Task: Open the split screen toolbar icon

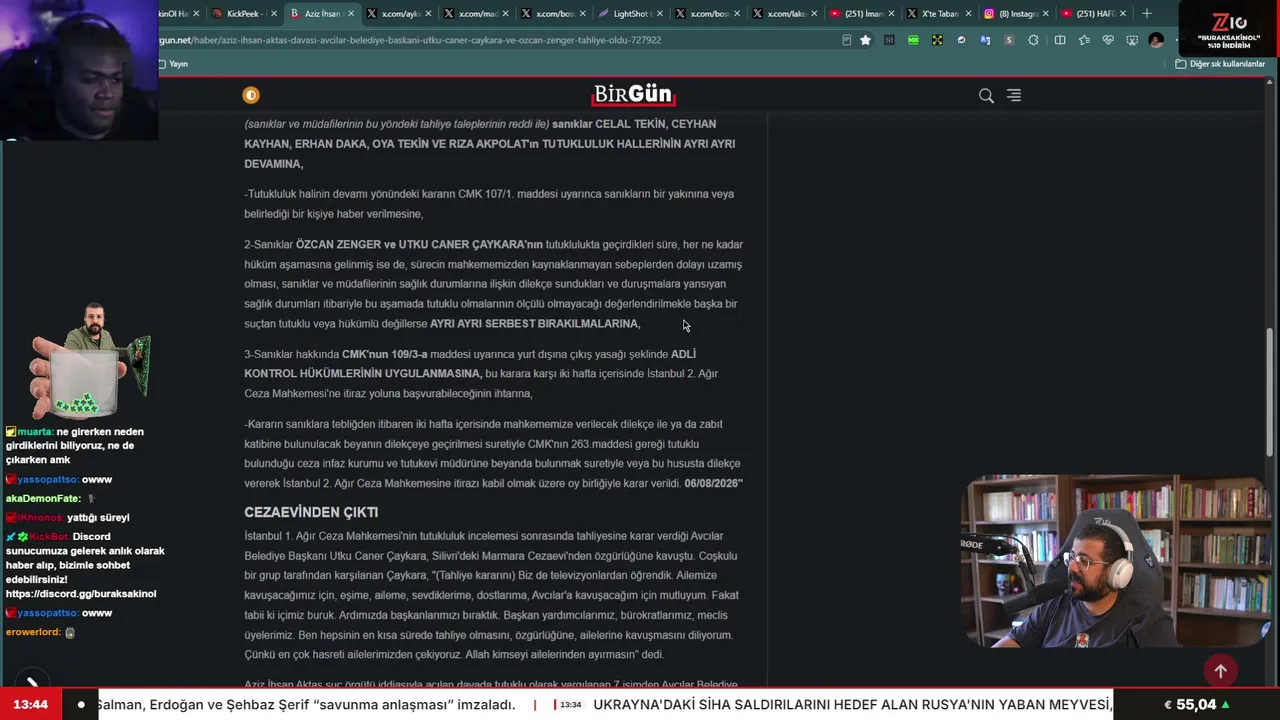Action: click(1060, 40)
